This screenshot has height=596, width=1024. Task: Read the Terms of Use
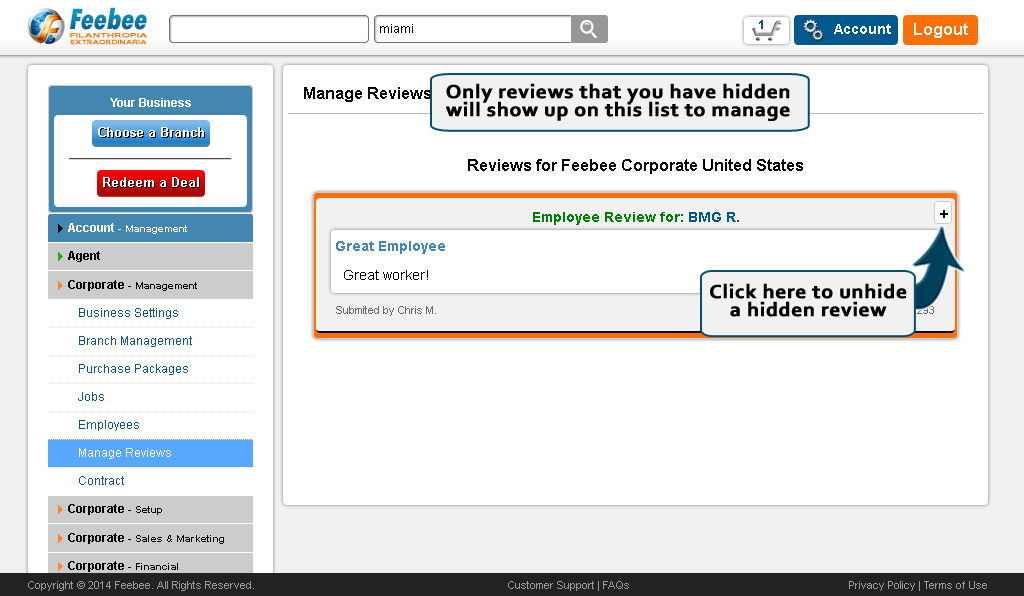955,585
